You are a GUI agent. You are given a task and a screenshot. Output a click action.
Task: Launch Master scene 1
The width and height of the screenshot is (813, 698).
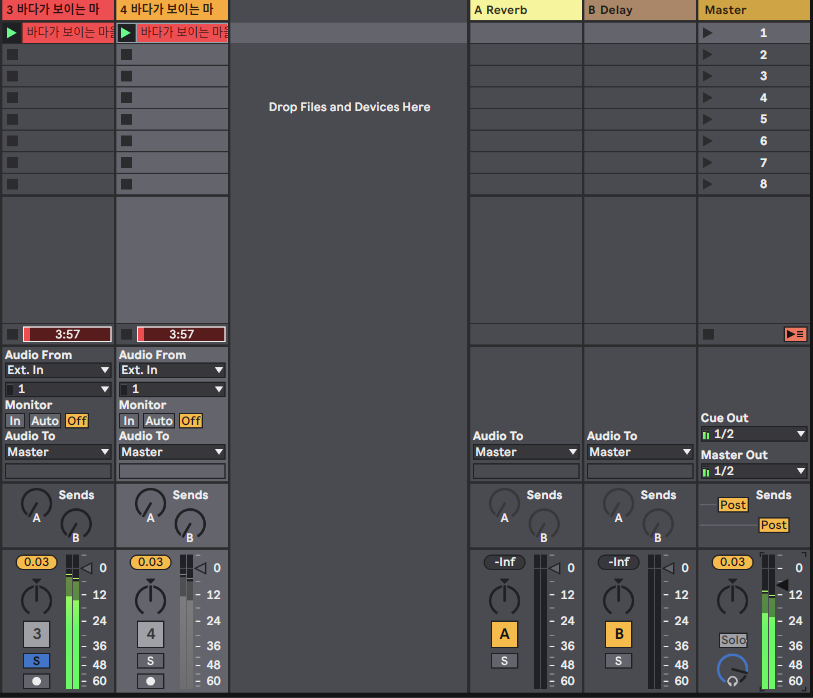pyautogui.click(x=707, y=33)
